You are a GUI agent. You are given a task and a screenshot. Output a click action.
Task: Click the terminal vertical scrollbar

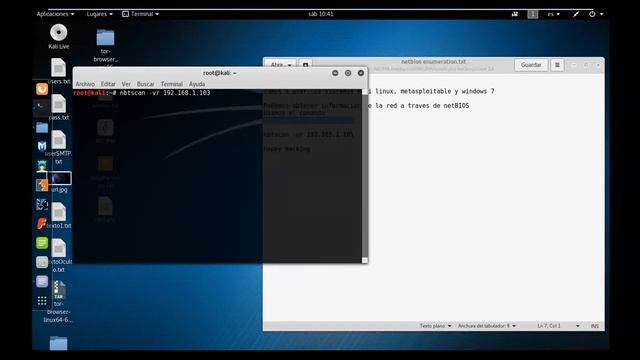click(x=365, y=176)
